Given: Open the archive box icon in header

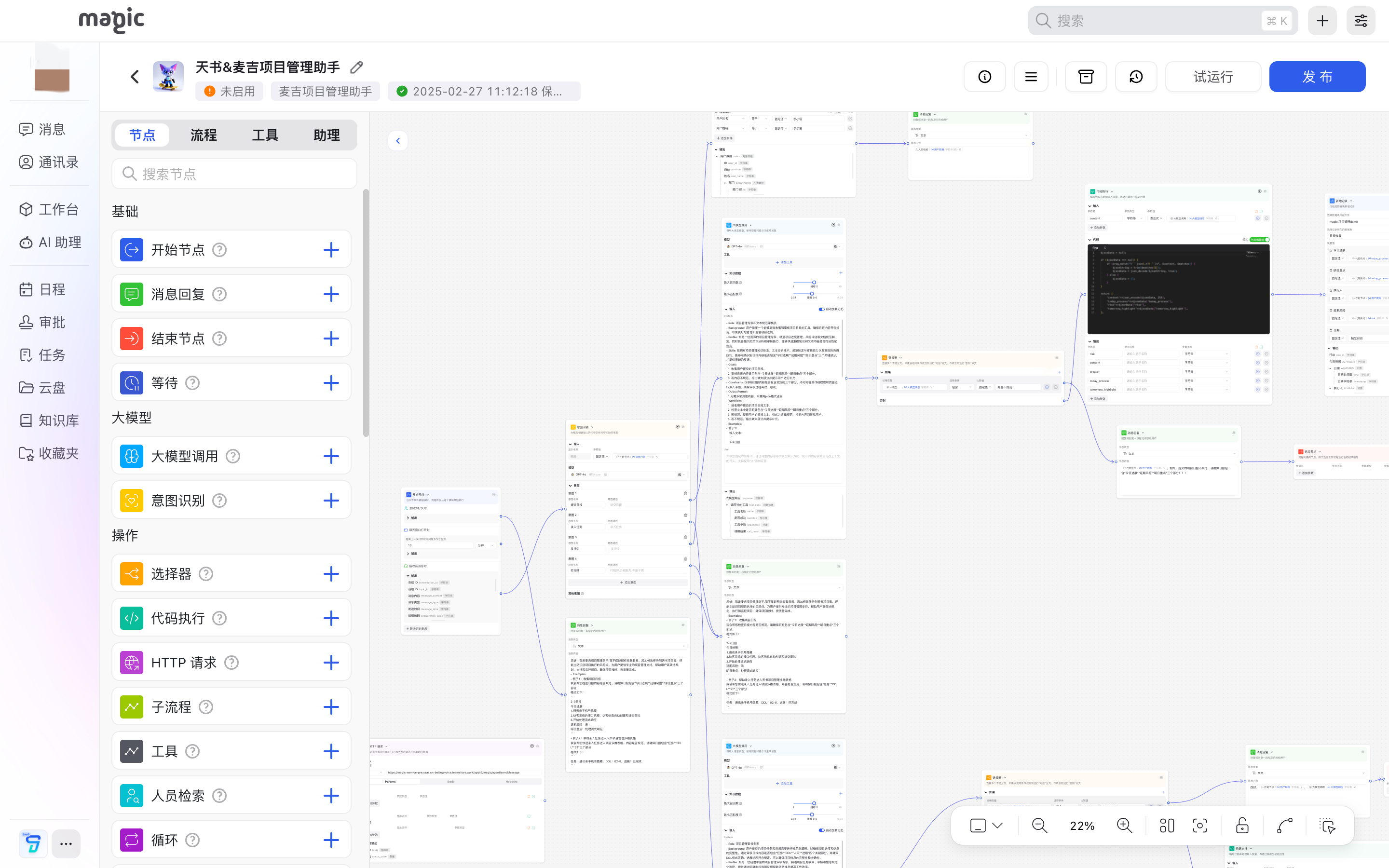Looking at the screenshot, I should point(1085,77).
